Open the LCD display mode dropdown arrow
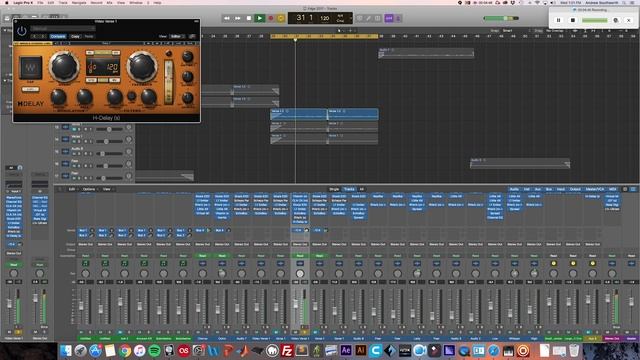The image size is (640, 360). coord(351,18)
